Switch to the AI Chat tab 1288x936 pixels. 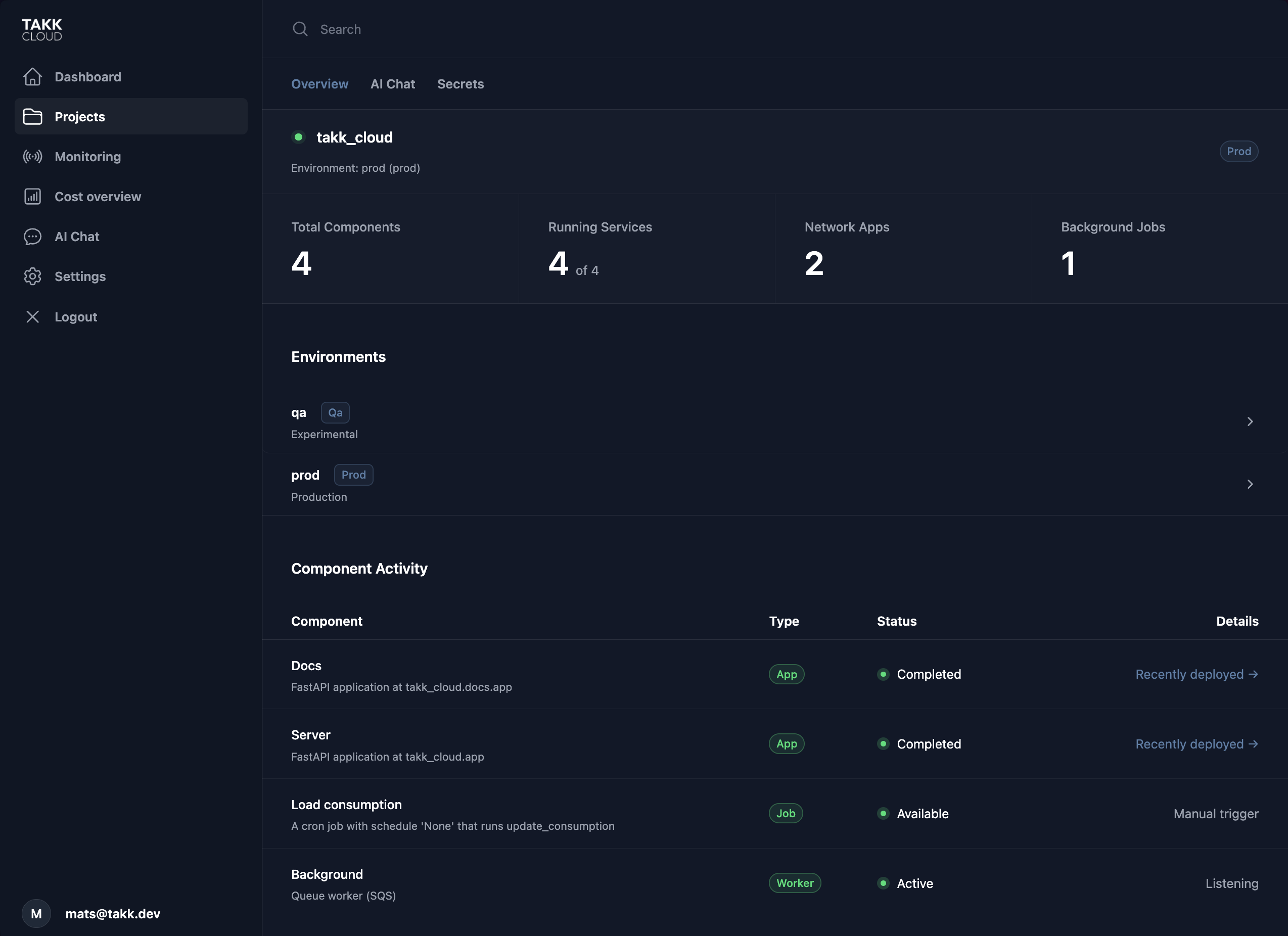[392, 83]
